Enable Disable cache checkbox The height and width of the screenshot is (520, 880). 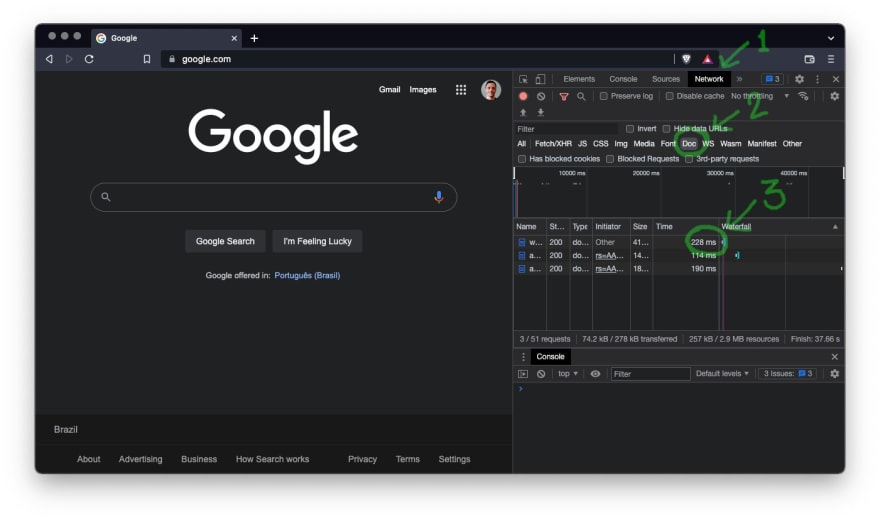coord(670,96)
